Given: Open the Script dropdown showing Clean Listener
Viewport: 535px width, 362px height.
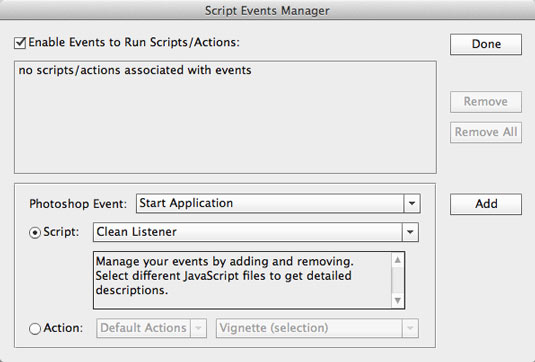Looking at the screenshot, I should [x=256, y=232].
